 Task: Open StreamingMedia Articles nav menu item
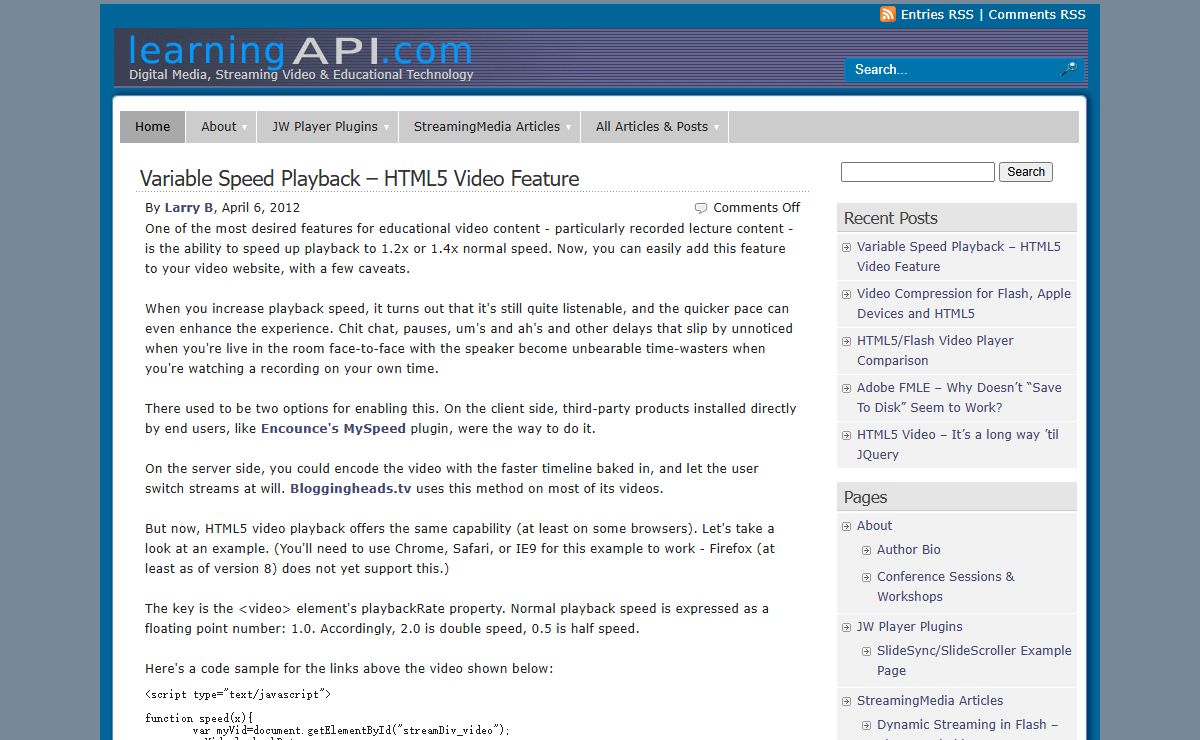[487, 127]
